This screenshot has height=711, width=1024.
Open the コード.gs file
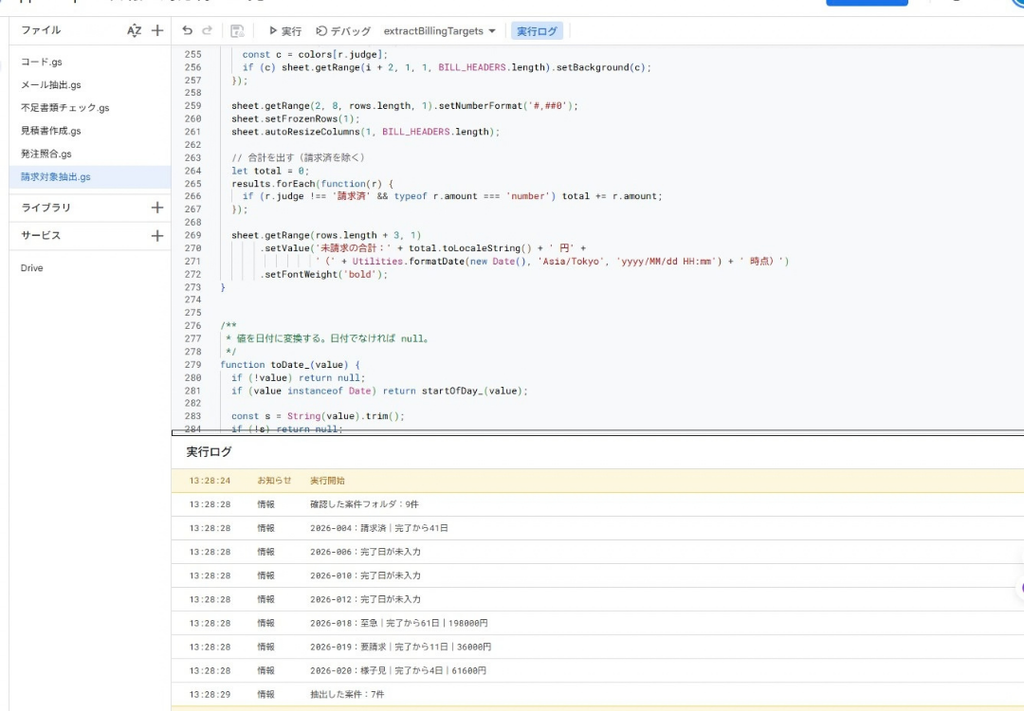tap(41, 62)
